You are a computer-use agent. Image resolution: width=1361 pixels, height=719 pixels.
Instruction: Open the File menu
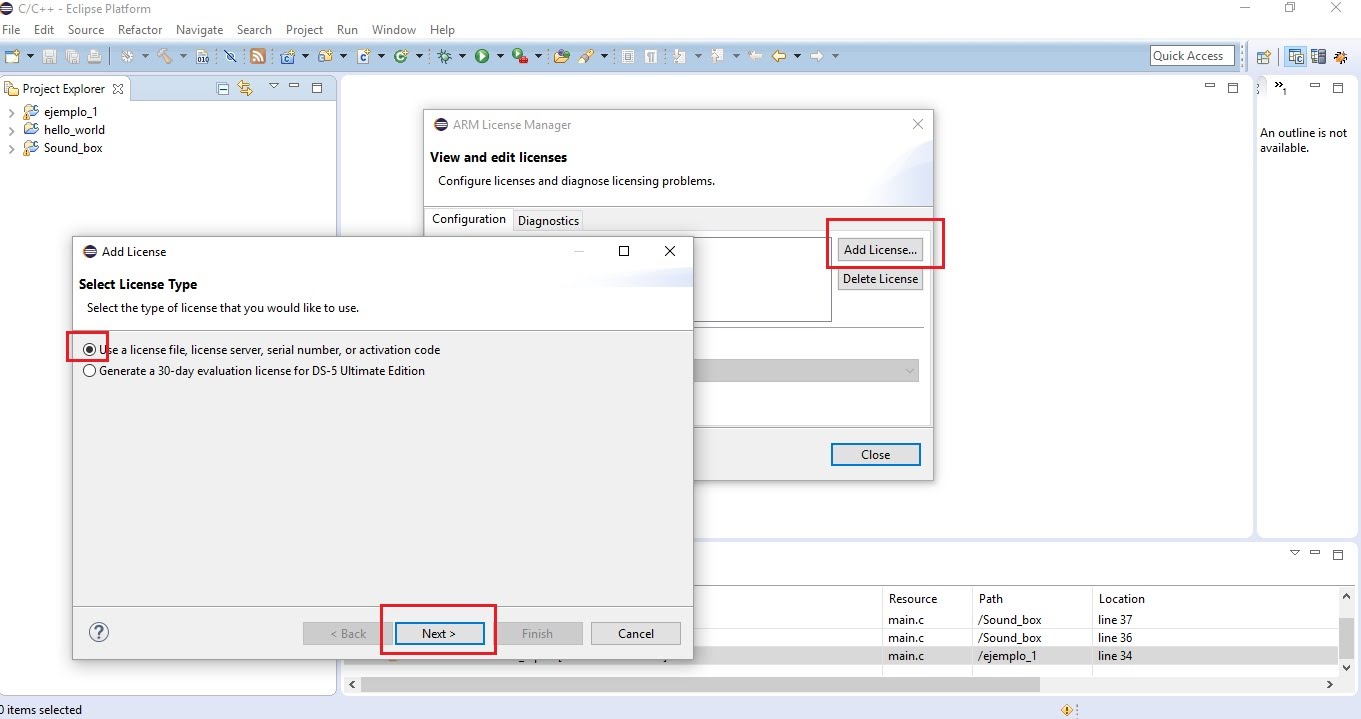(11, 30)
